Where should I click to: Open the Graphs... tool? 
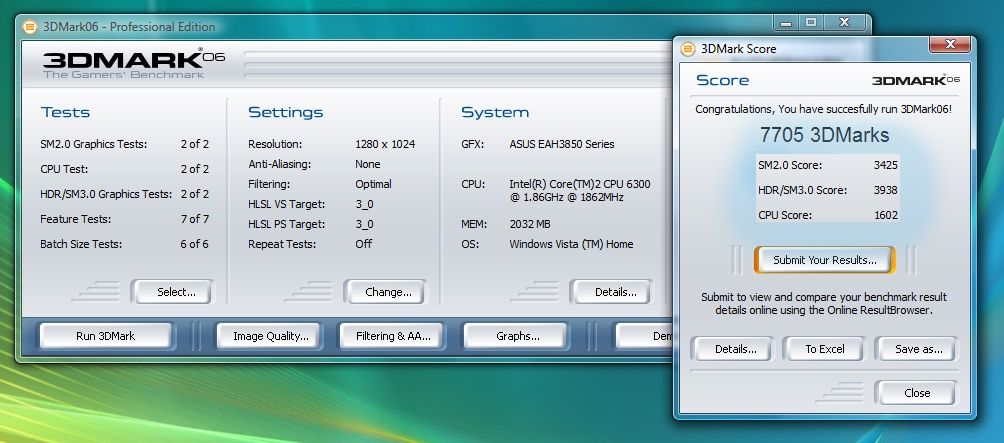pyautogui.click(x=515, y=336)
